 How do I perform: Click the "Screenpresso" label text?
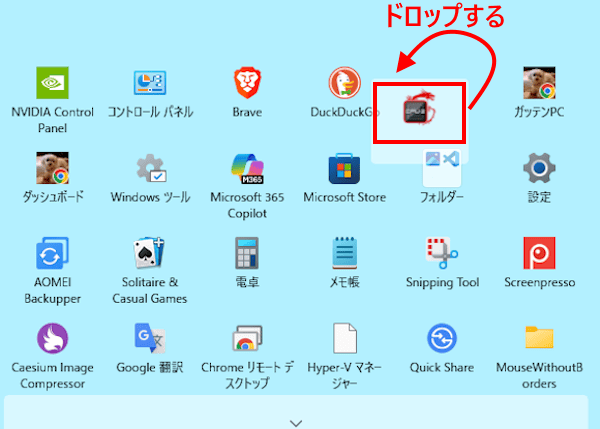540,282
